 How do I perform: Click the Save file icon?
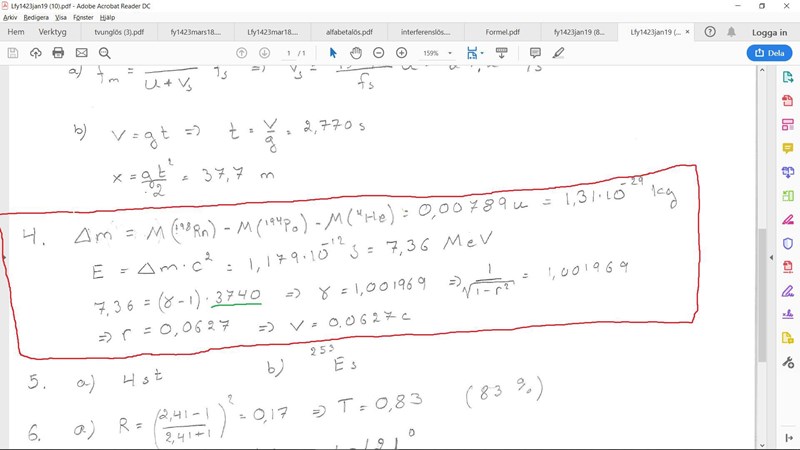click(x=12, y=53)
